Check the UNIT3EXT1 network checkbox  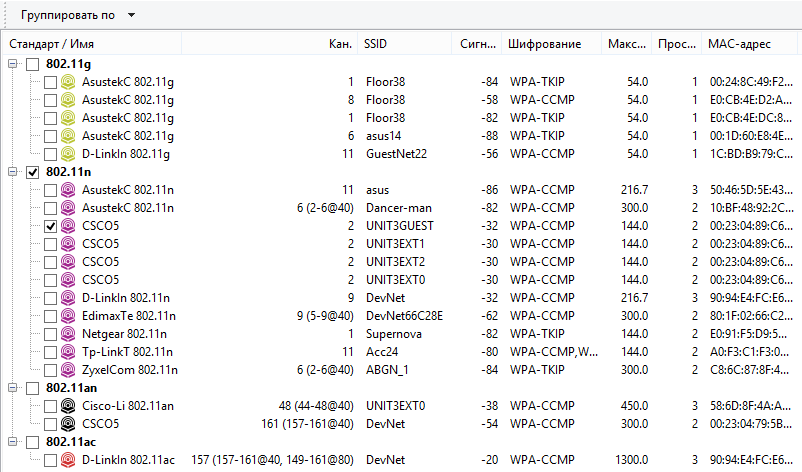(x=50, y=244)
